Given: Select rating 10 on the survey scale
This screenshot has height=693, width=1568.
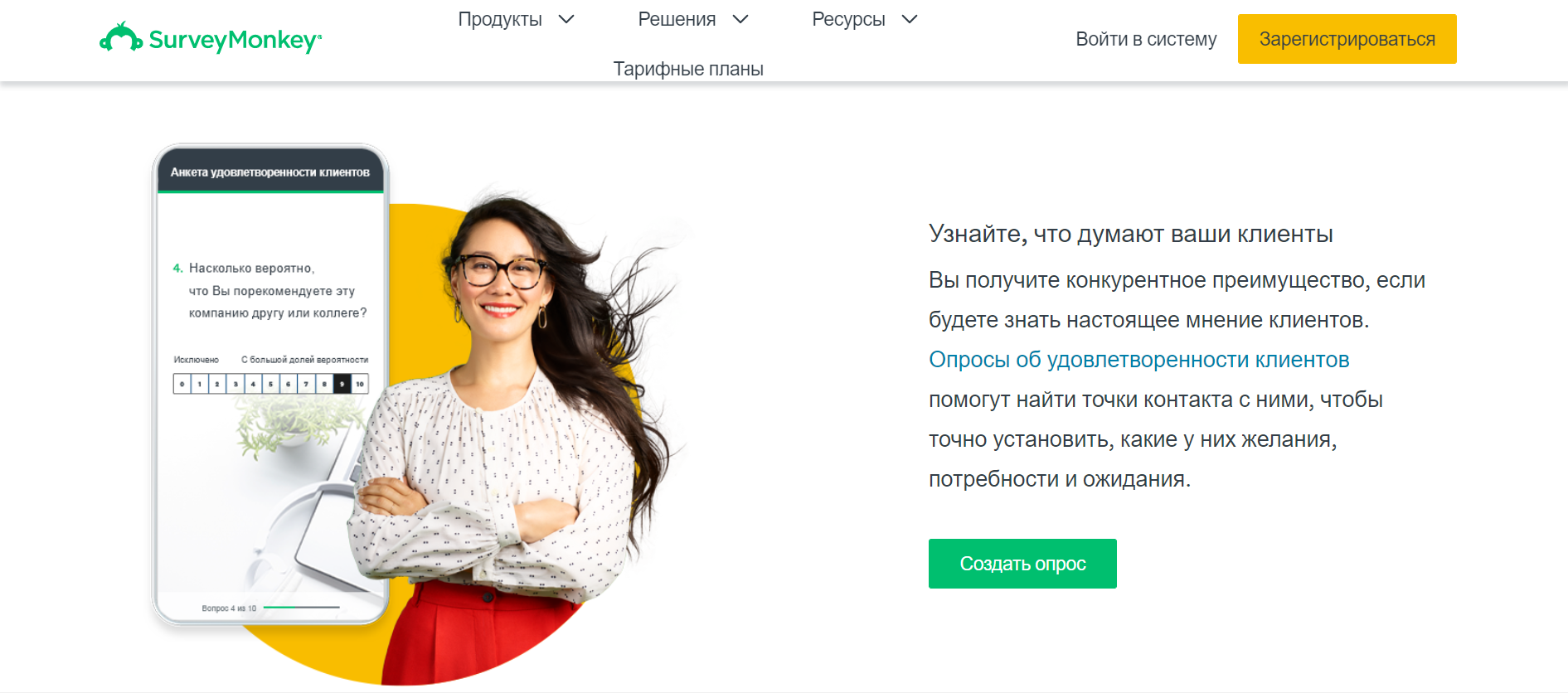Looking at the screenshot, I should tap(360, 384).
